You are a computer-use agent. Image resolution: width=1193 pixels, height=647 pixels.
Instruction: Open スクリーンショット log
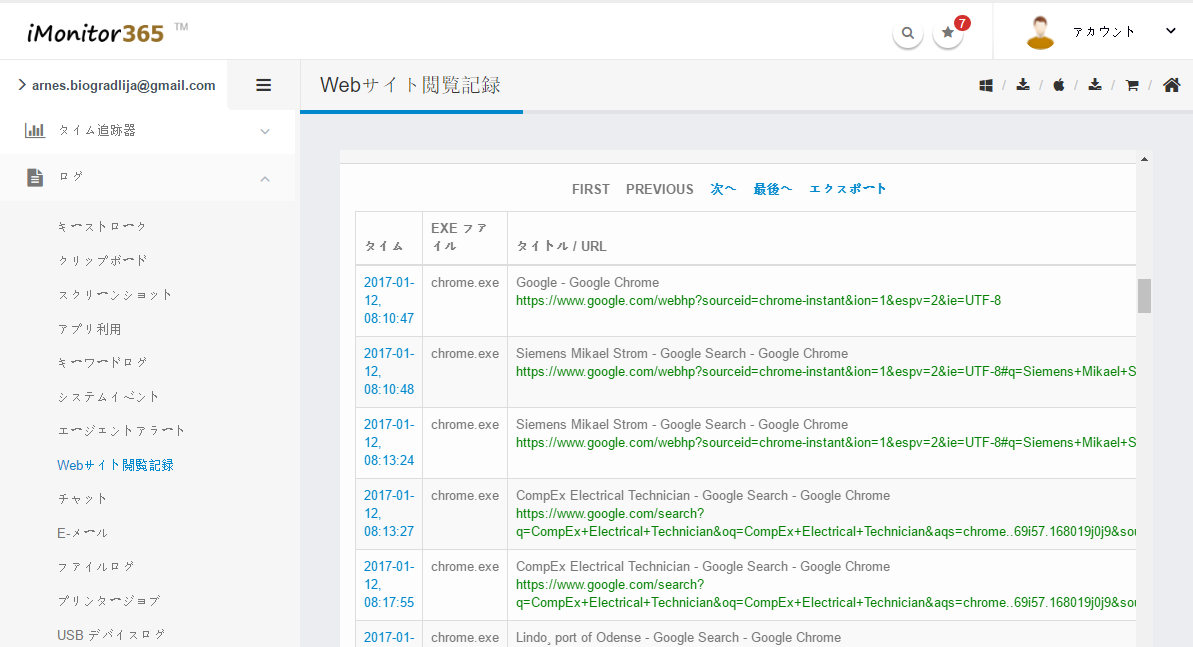pyautogui.click(x=115, y=295)
